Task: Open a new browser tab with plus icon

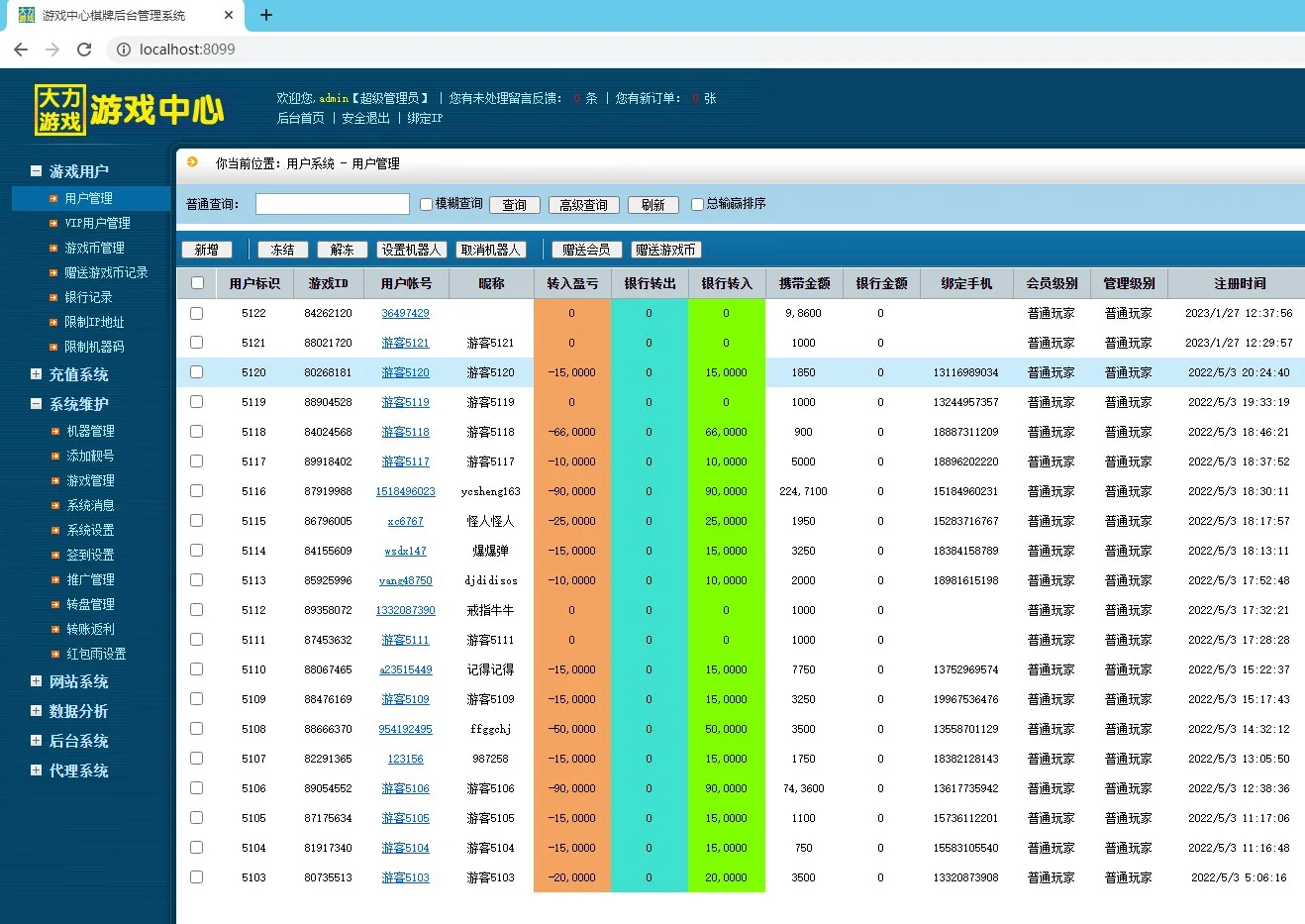Action: pos(266,15)
